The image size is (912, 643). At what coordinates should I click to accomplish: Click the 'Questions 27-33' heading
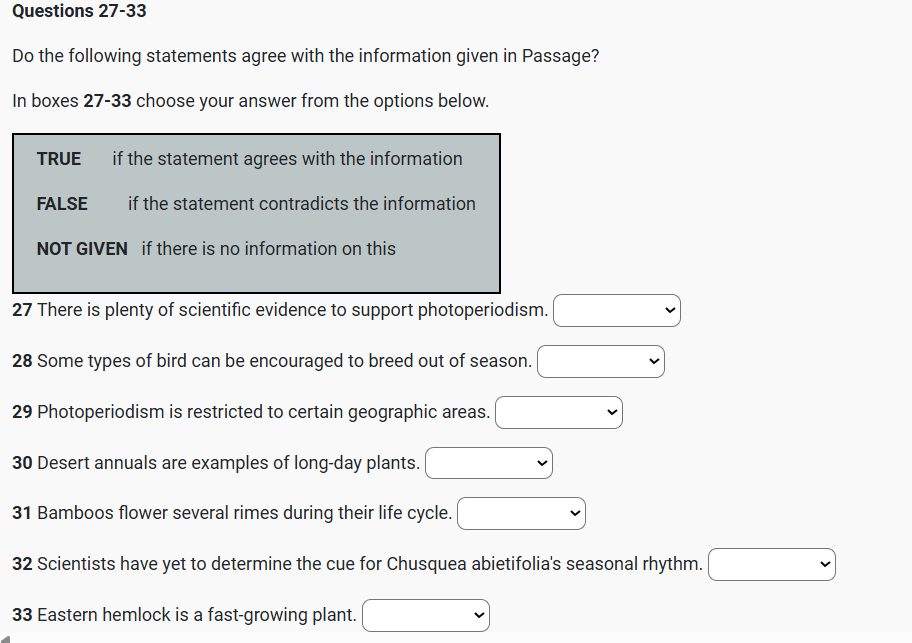coord(79,11)
